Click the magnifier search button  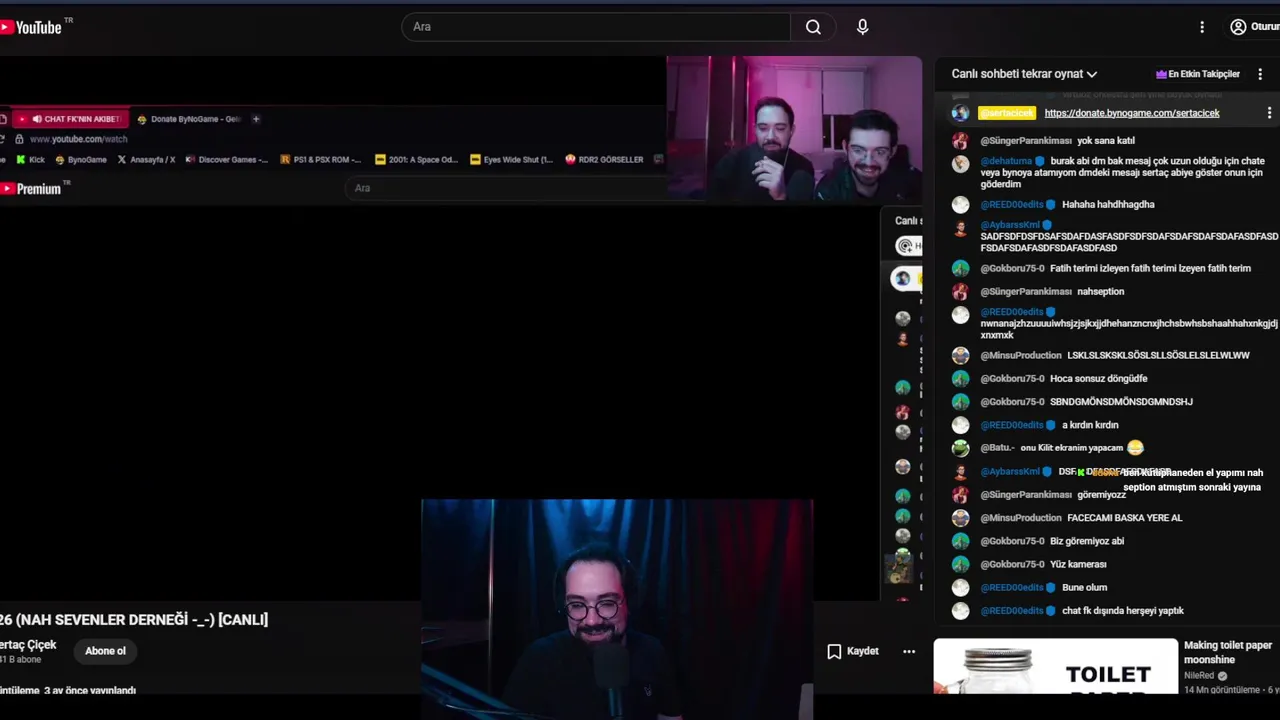pyautogui.click(x=814, y=27)
